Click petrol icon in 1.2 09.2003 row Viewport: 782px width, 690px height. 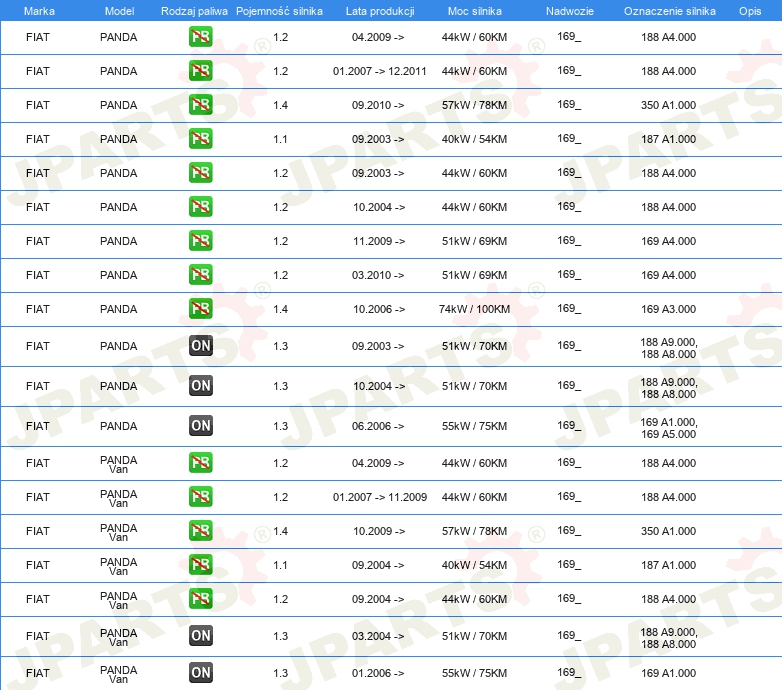pos(200,172)
